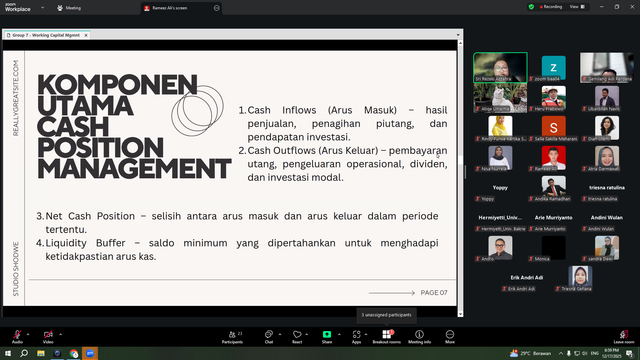This screenshot has height=360, width=640.
Task: Open File Explorer from taskbar
Action: (x=41, y=353)
